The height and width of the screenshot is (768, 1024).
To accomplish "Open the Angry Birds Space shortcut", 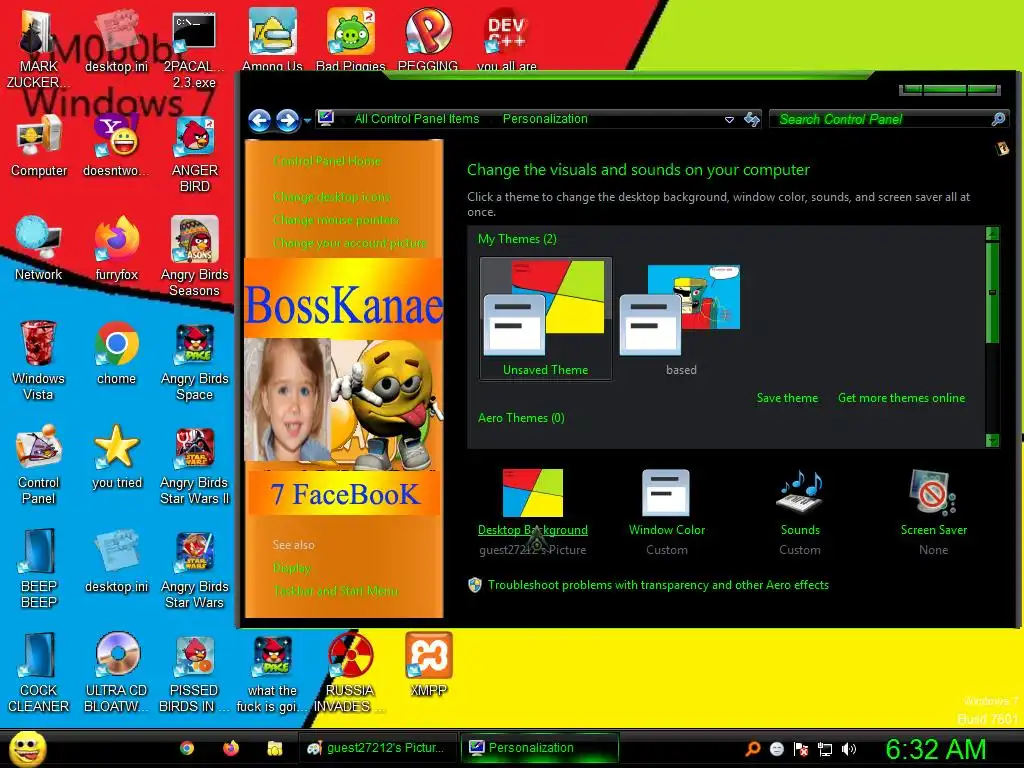I will tap(195, 360).
